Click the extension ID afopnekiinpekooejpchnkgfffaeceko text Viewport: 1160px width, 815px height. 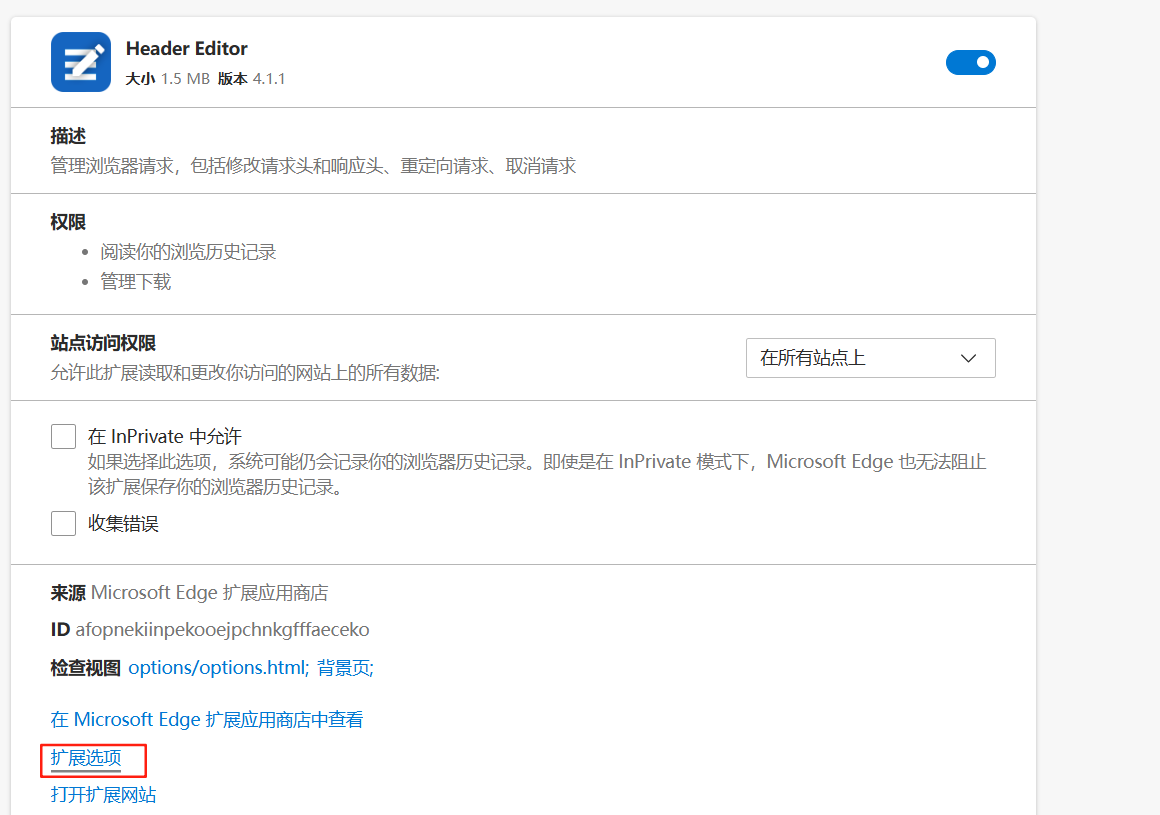pos(222,629)
